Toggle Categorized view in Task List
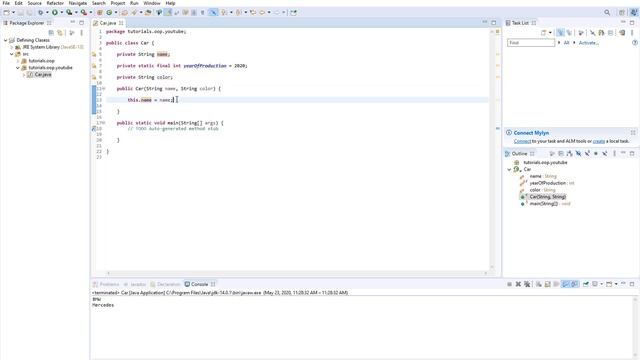This screenshot has height=360, width=640. tap(560, 33)
